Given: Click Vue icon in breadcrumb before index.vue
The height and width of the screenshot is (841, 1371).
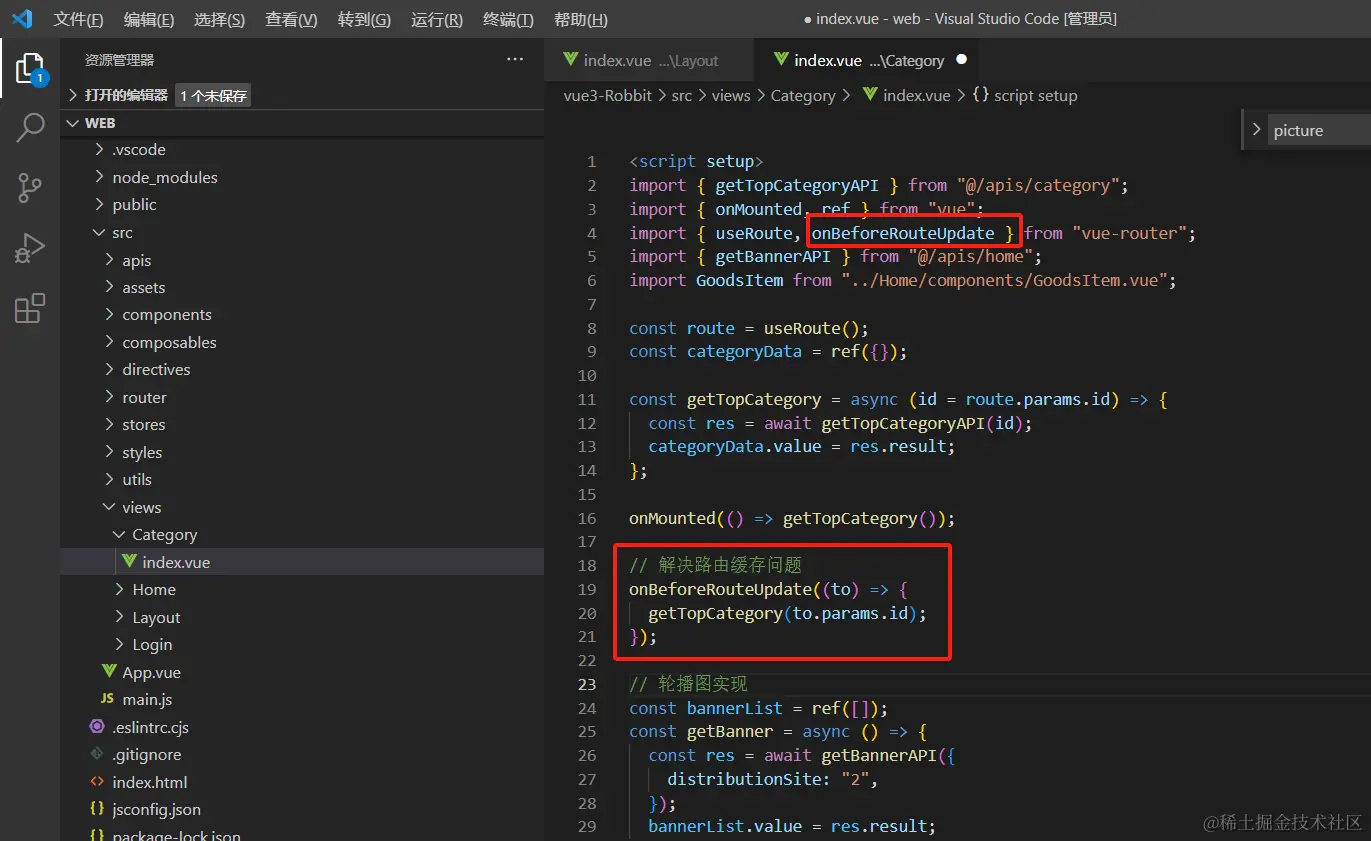Looking at the screenshot, I should (x=870, y=95).
